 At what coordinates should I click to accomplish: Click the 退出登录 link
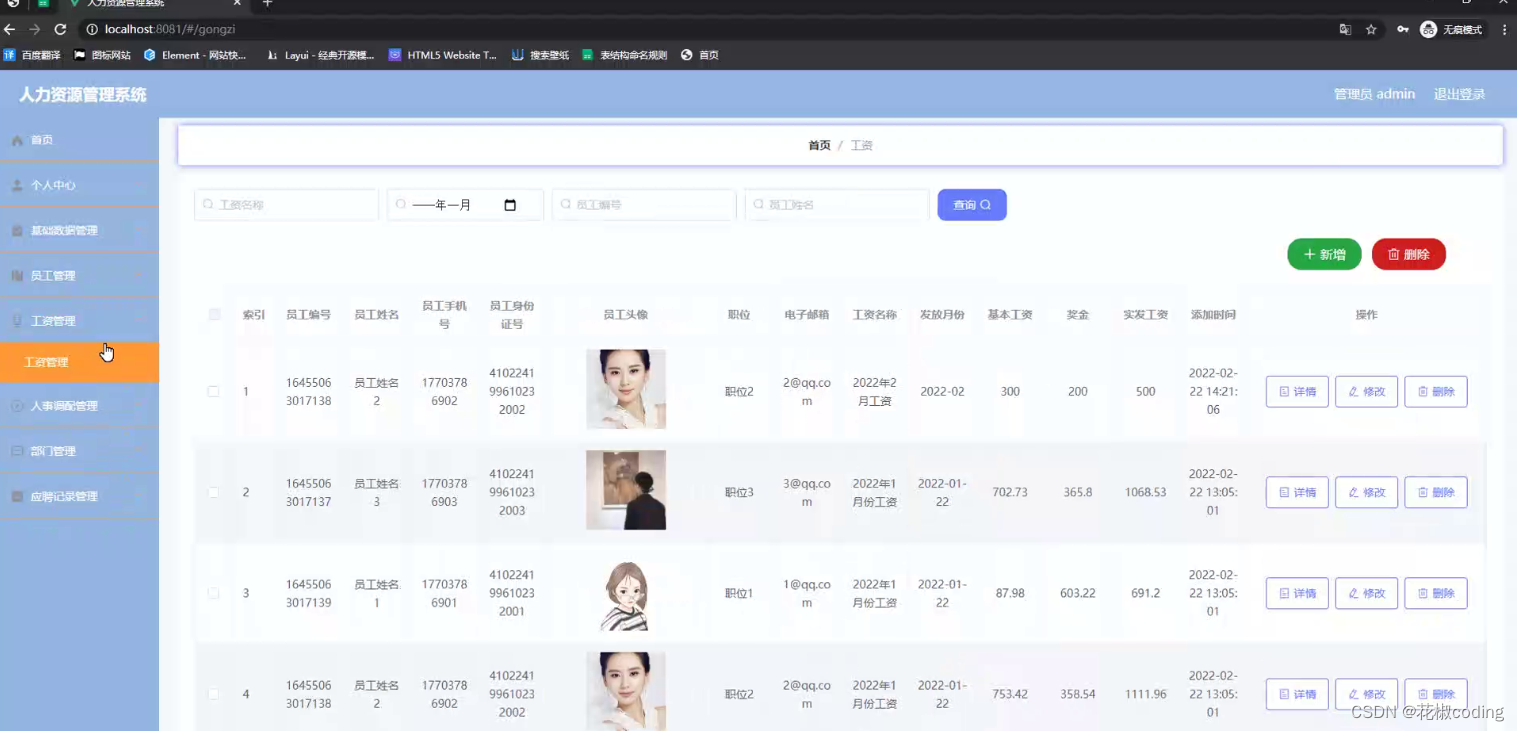1459,93
